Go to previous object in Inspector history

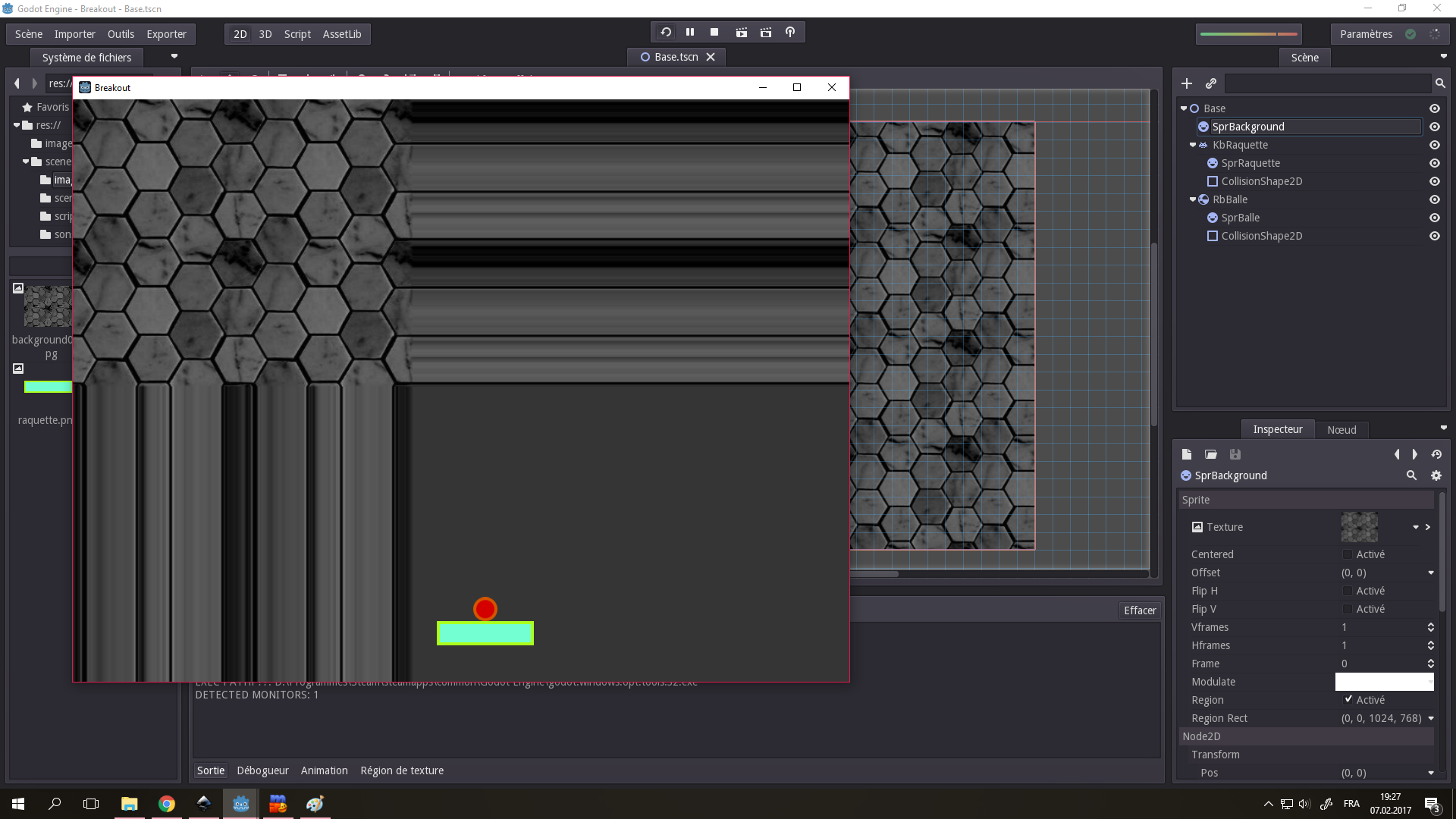tap(1397, 454)
